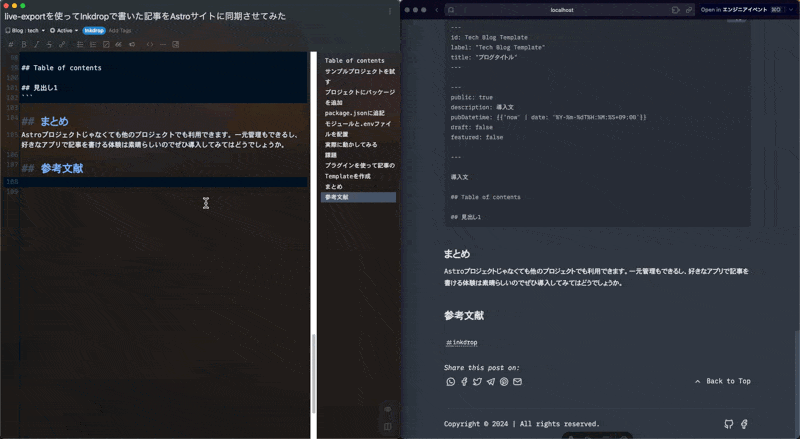
Task: Click the note title text in Inkdrop
Action: 145,16
